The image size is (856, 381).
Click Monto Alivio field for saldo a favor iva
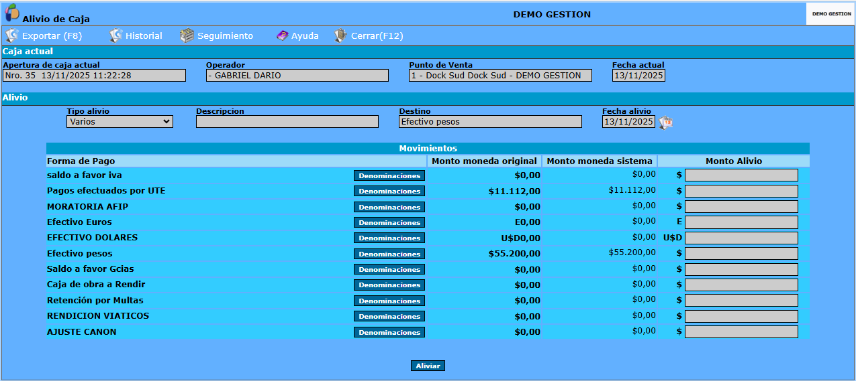click(741, 175)
